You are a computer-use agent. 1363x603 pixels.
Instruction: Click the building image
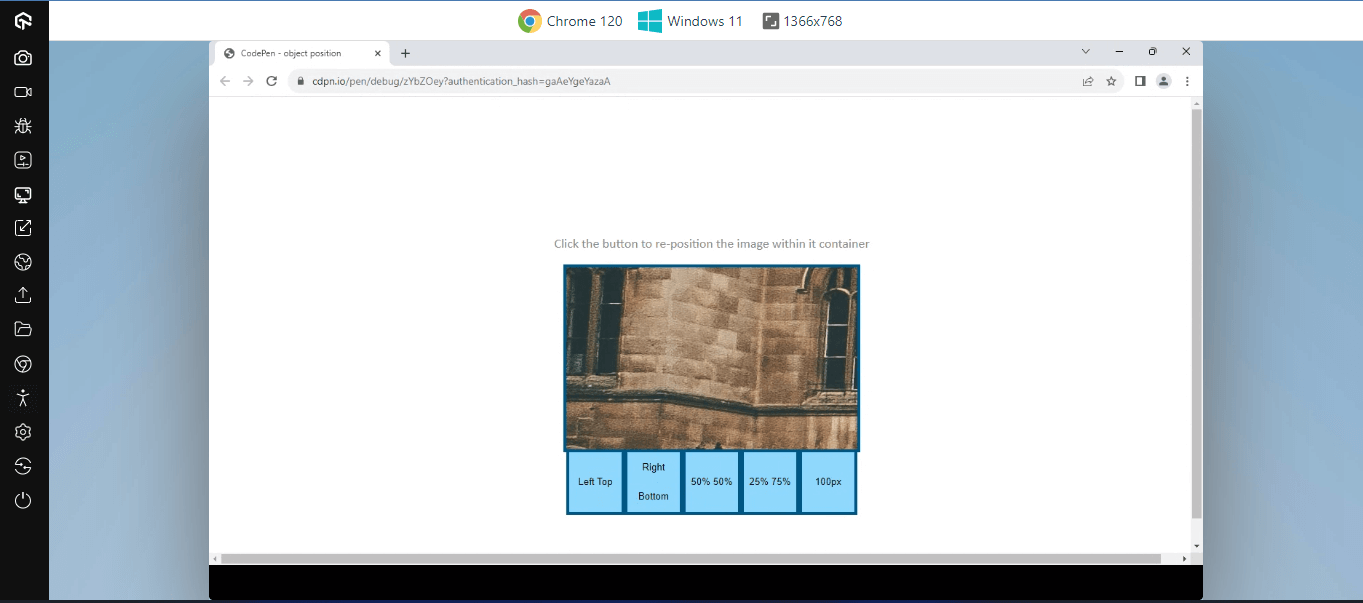711,358
